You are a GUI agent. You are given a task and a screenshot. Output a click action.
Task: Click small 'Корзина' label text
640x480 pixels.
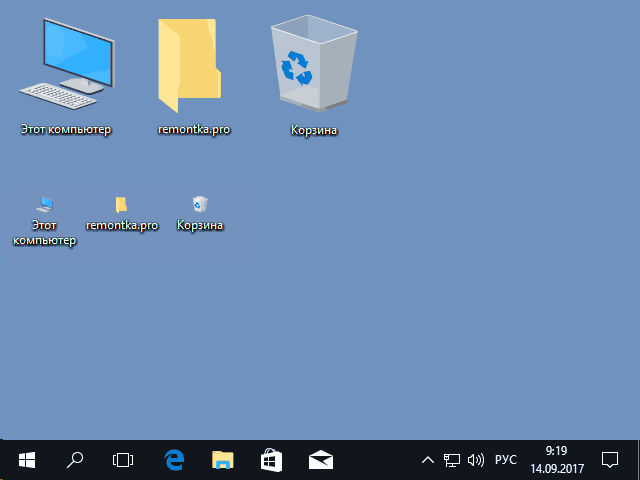tap(200, 225)
